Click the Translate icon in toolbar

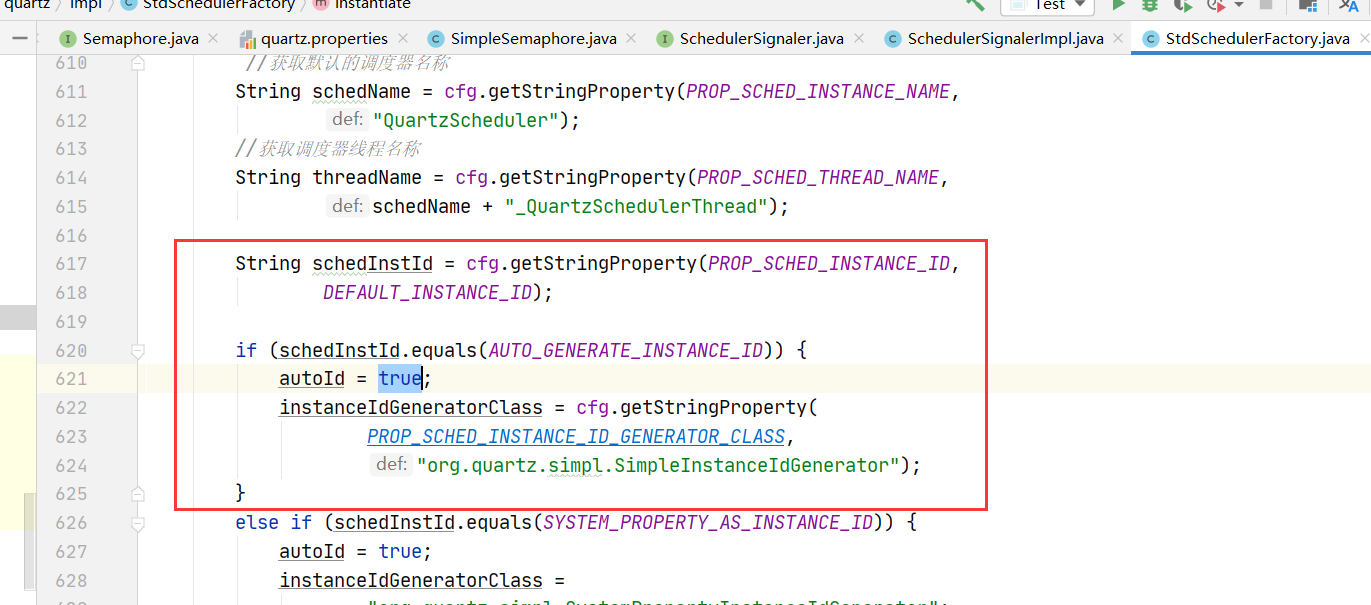pyautogui.click(x=1350, y=5)
